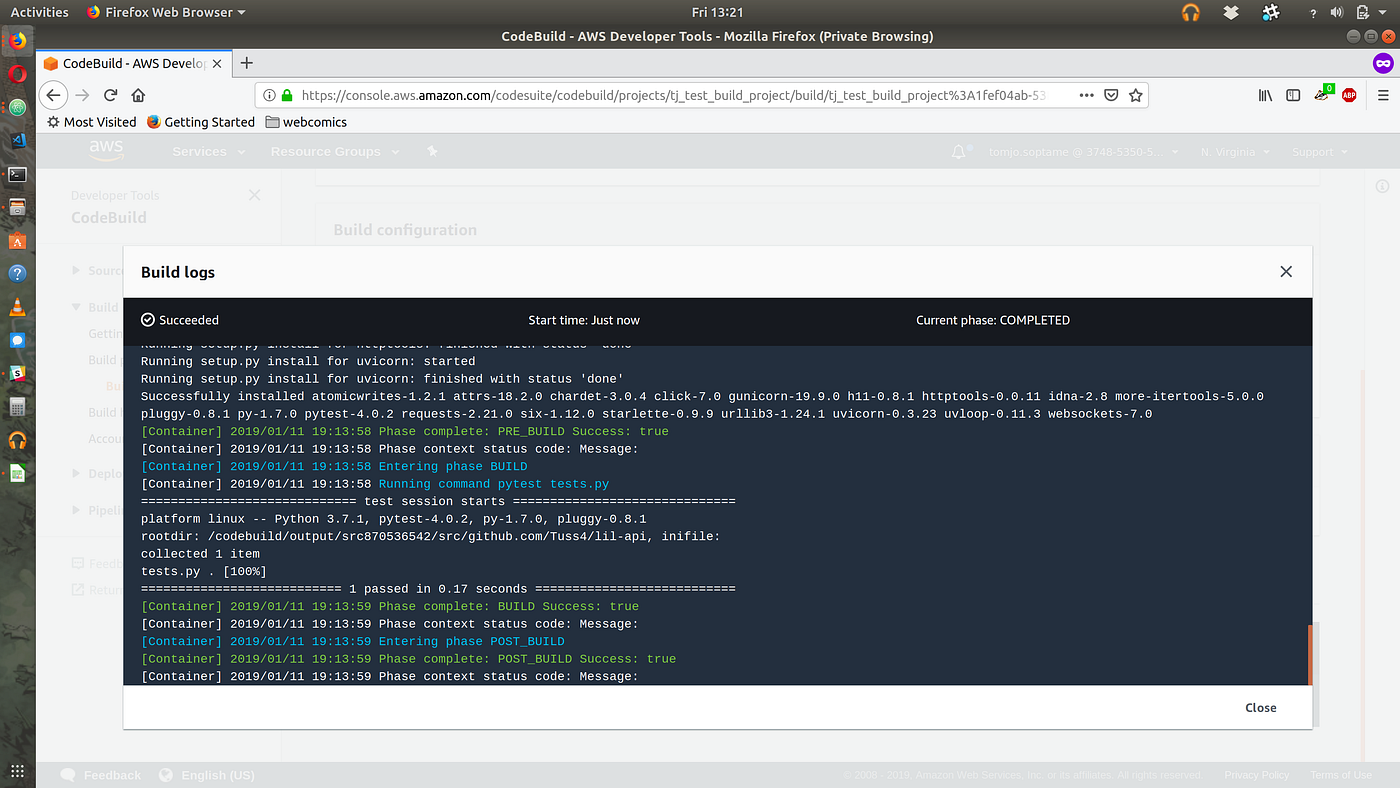This screenshot has width=1400, height=788.
Task: Toggle Reader-related shield icon in the address bar
Action: (x=1111, y=95)
